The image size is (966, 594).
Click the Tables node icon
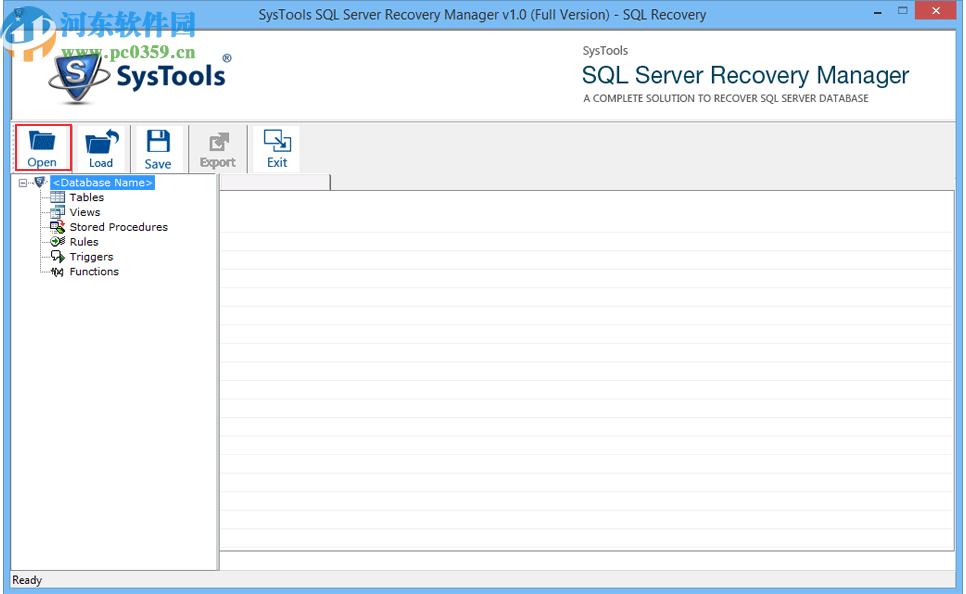coord(57,197)
